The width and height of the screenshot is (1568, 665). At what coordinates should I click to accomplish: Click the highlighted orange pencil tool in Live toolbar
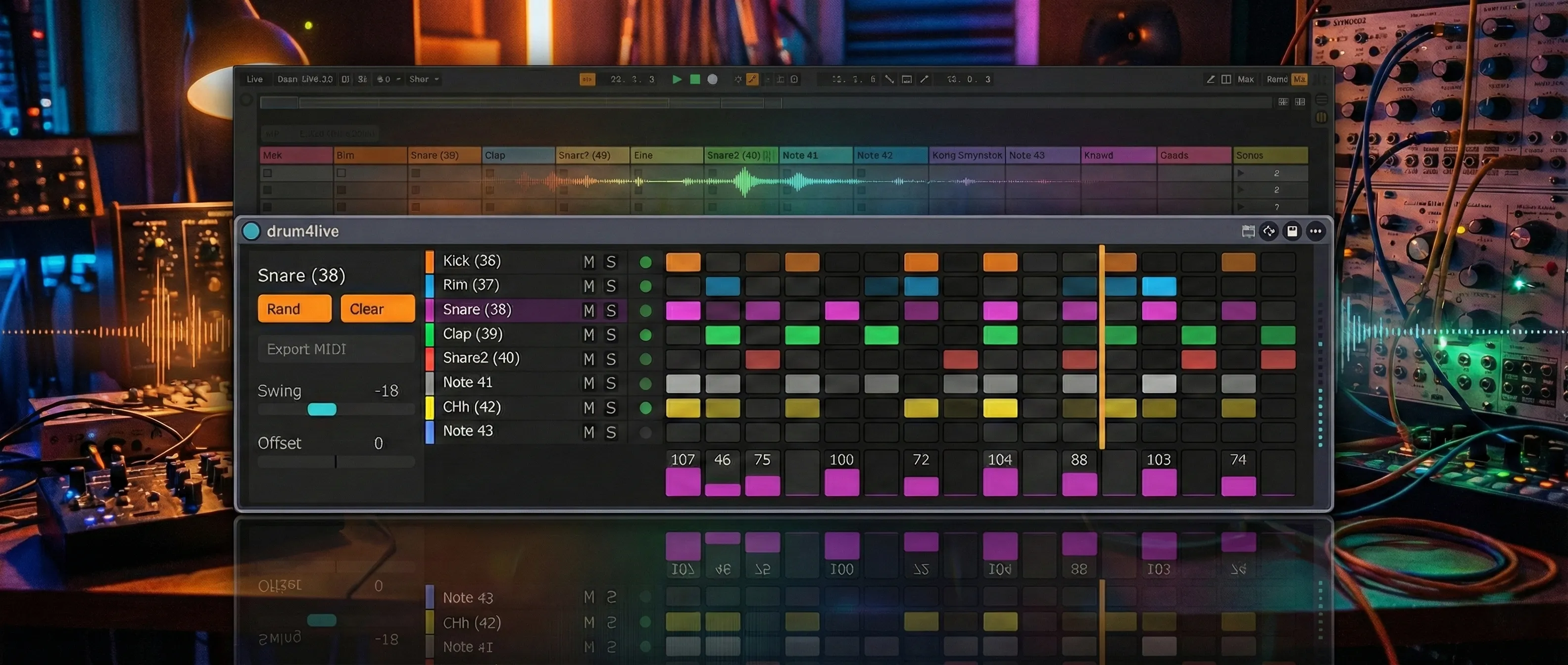(x=752, y=79)
